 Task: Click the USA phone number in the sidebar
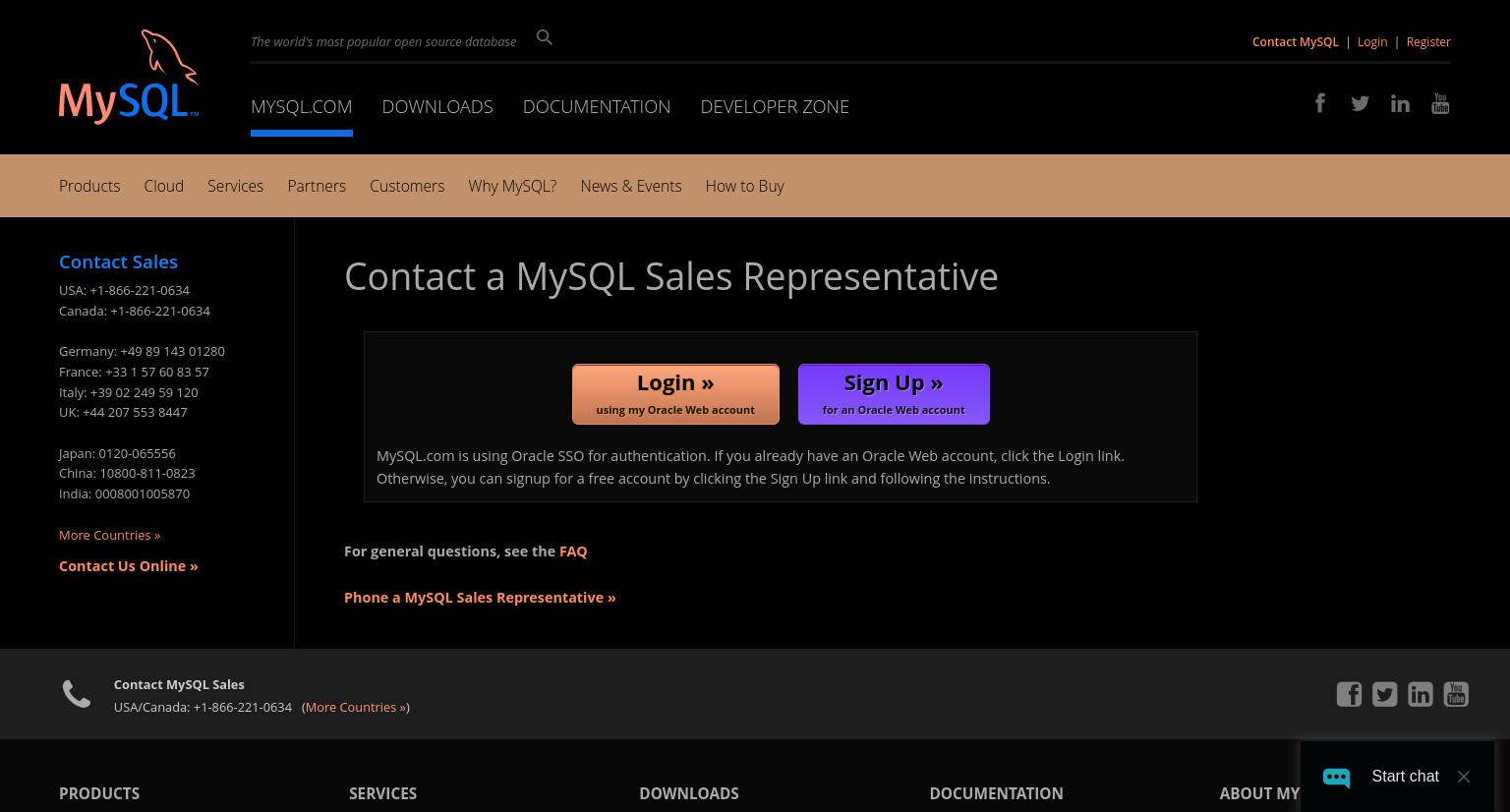click(x=140, y=290)
